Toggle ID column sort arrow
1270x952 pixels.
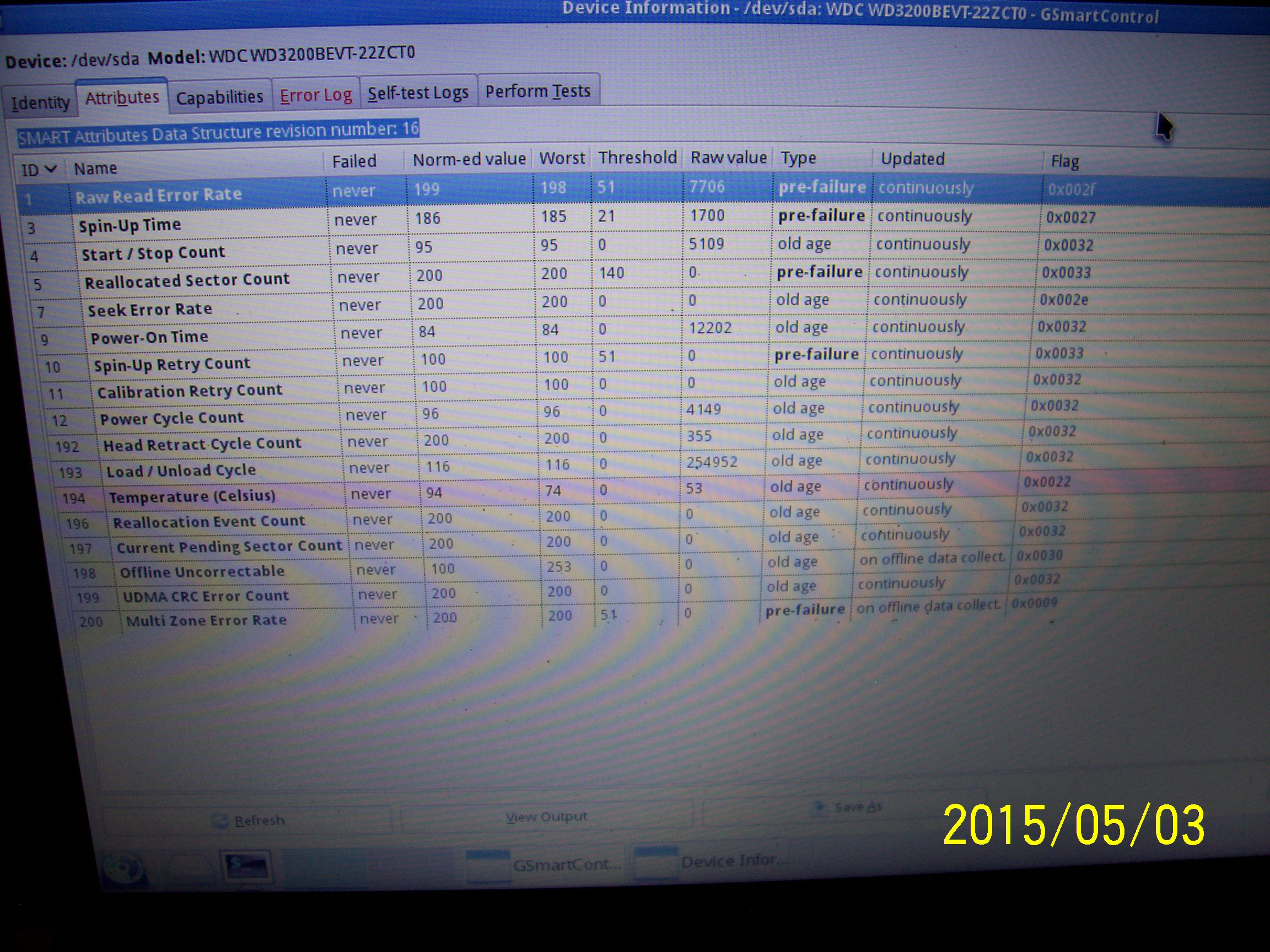51,169
